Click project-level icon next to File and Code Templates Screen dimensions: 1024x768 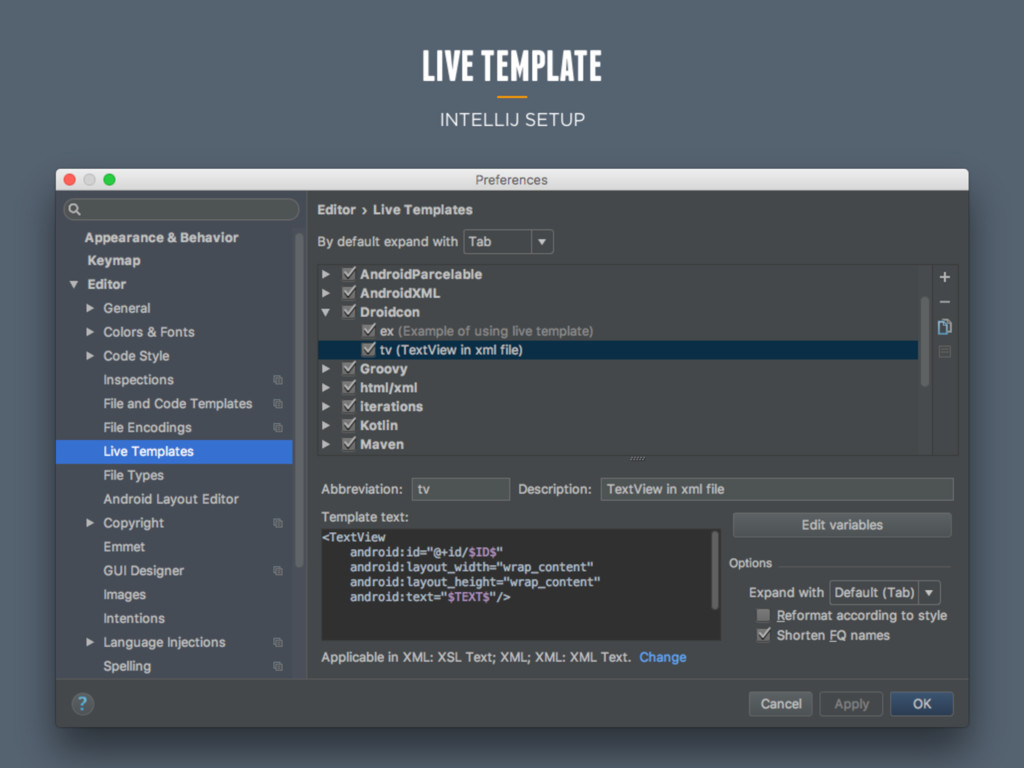(278, 404)
